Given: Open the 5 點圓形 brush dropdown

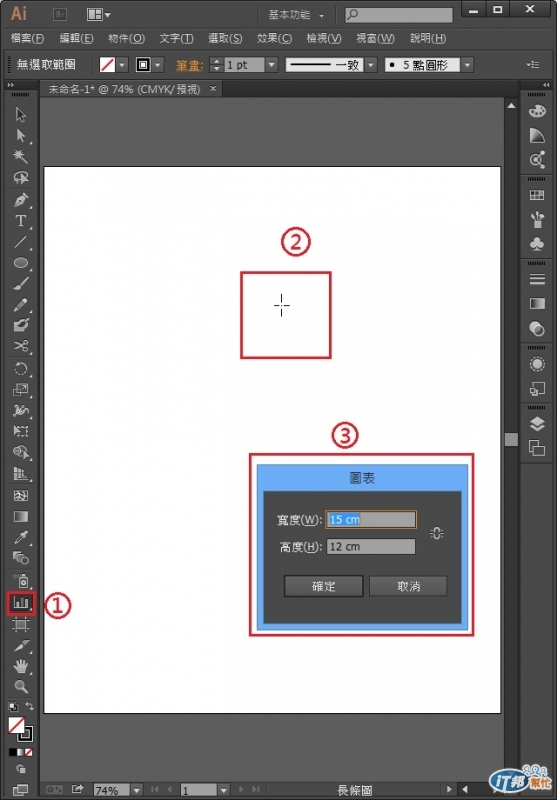Looking at the screenshot, I should pyautogui.click(x=467, y=65).
